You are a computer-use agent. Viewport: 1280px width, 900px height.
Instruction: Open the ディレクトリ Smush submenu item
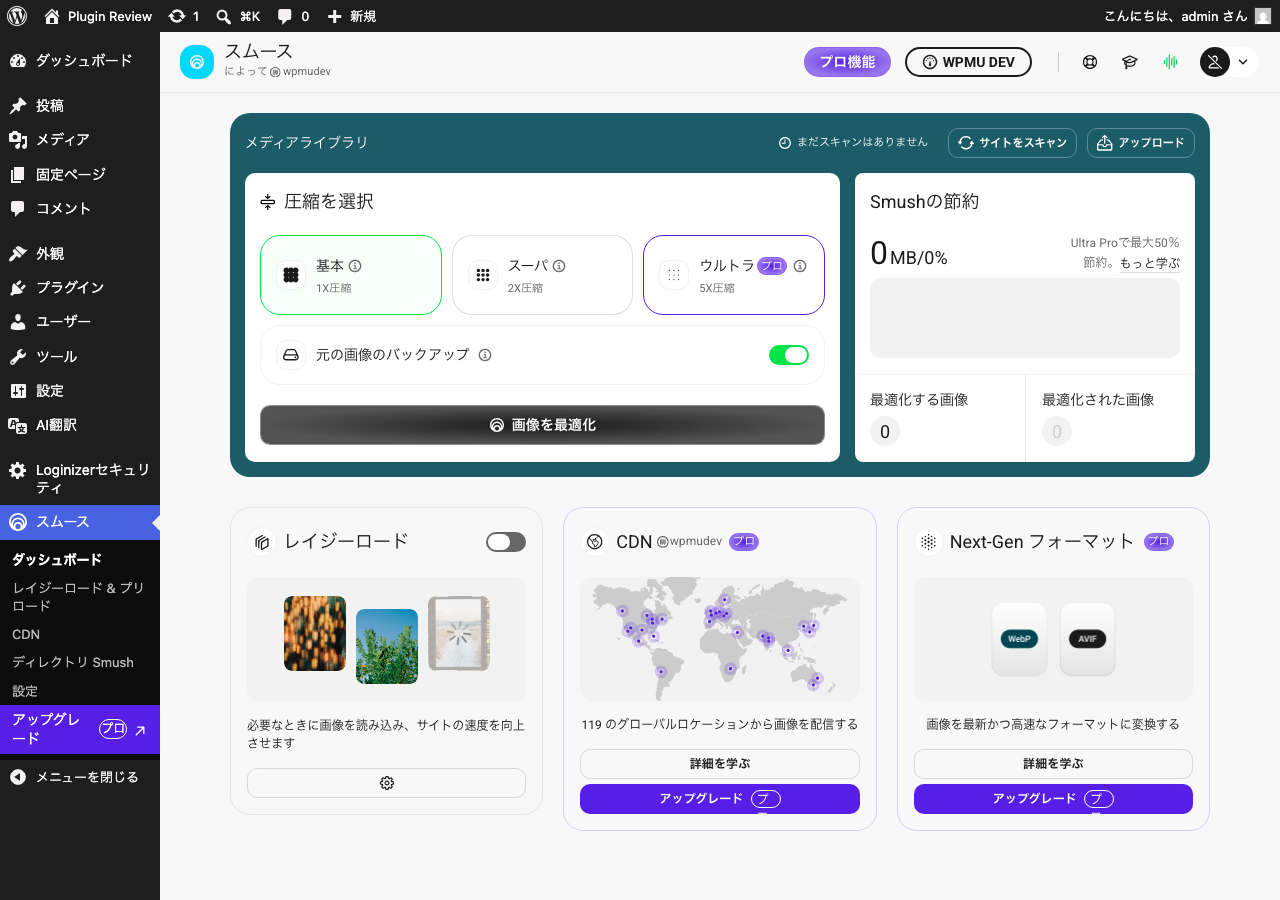pos(80,662)
